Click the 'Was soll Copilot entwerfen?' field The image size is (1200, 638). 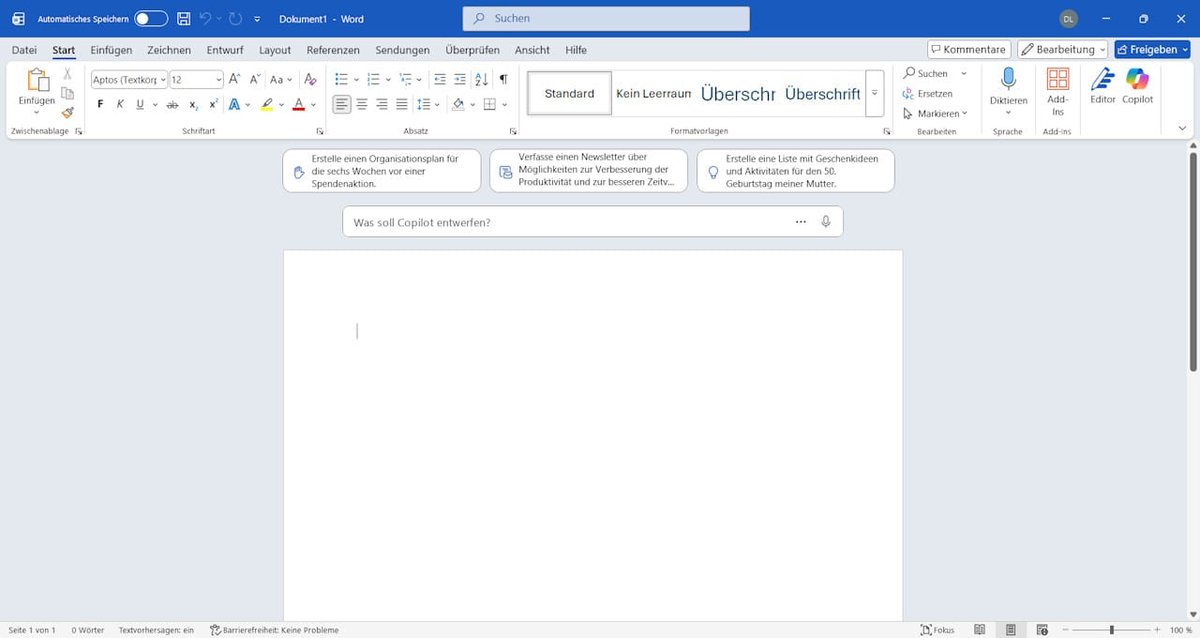tap(592, 222)
